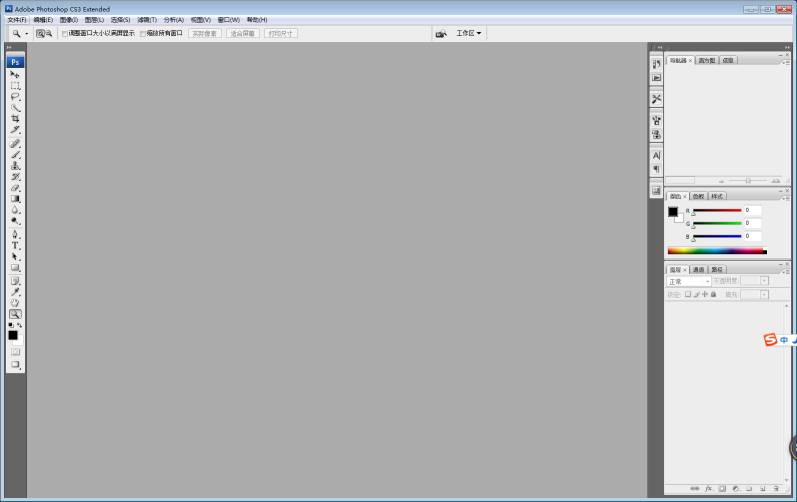Pick the Crop tool
The image size is (797, 502).
click(x=15, y=119)
